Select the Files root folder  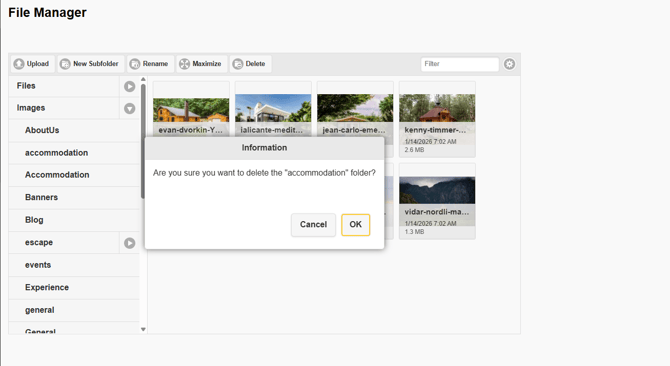coord(64,86)
